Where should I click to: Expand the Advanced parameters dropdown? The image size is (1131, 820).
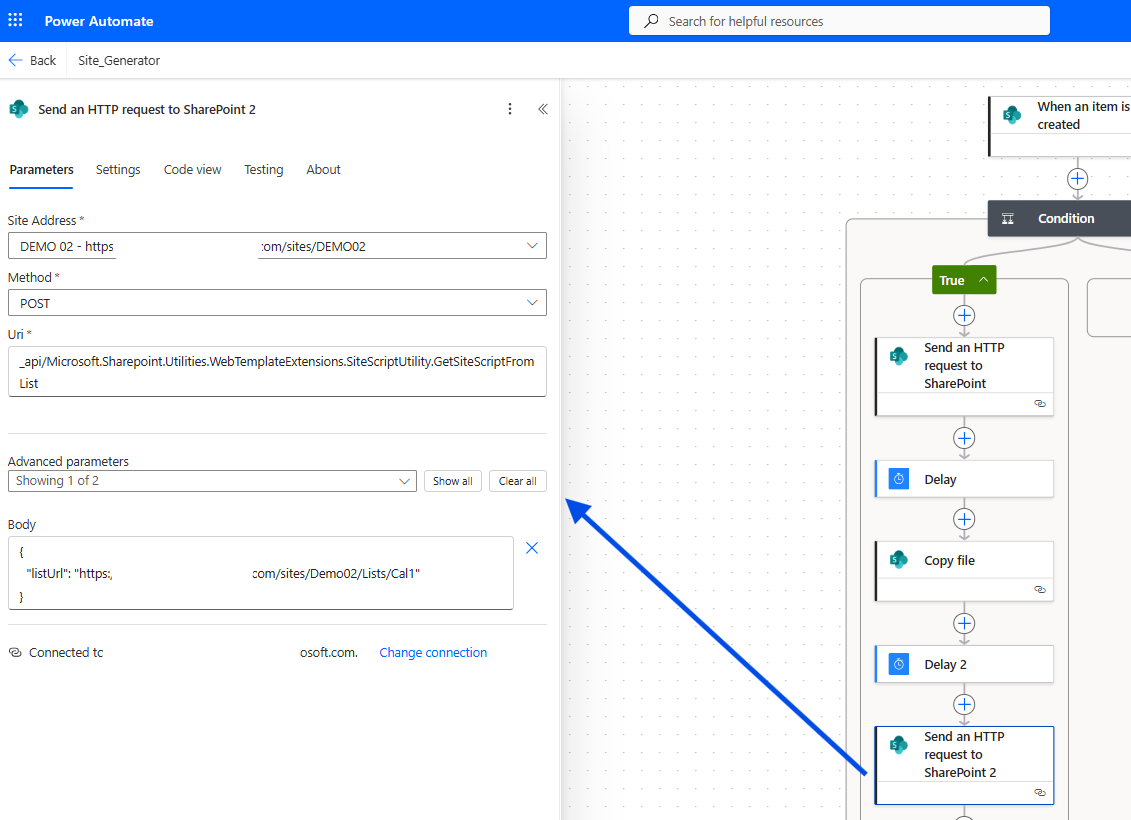coord(405,481)
